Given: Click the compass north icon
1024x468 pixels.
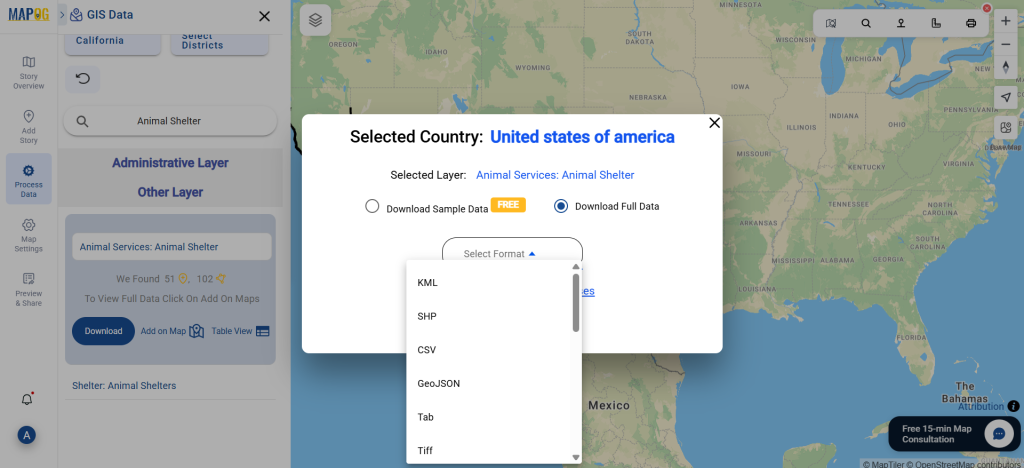Looking at the screenshot, I should [1006, 67].
